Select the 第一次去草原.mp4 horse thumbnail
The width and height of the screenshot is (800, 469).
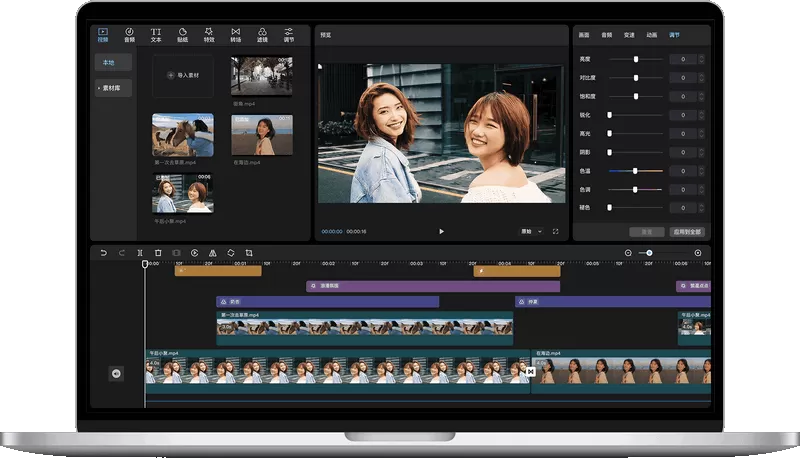pos(183,135)
